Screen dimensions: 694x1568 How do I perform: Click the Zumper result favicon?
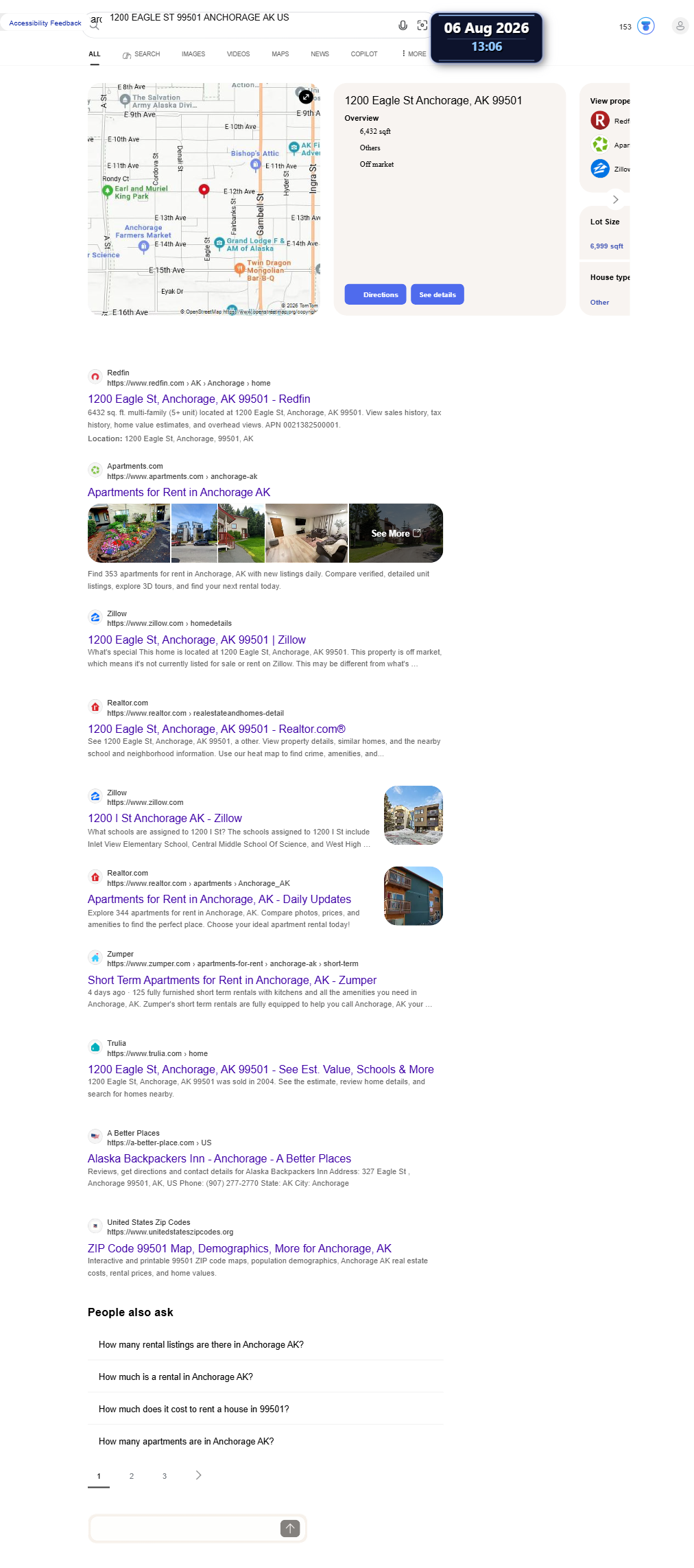pyautogui.click(x=95, y=958)
